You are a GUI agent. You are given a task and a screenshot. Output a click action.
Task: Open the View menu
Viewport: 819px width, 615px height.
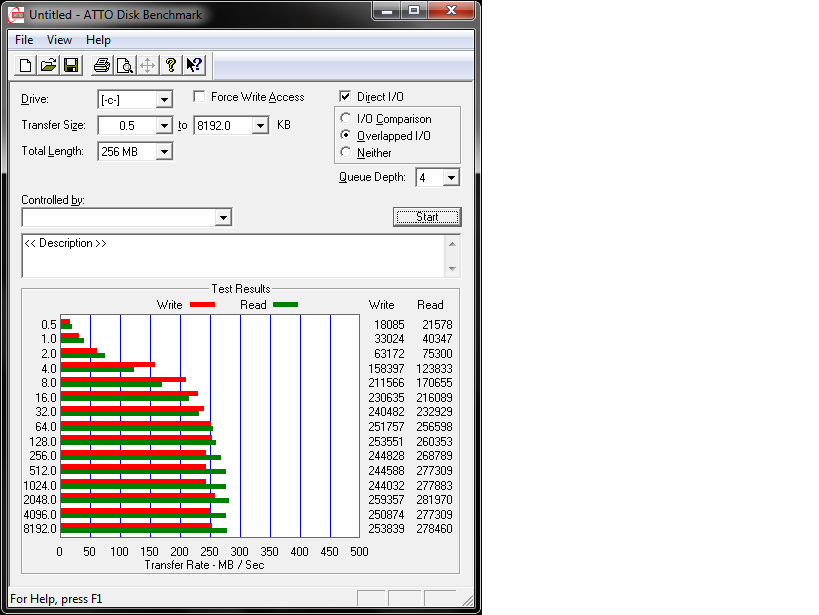click(59, 40)
